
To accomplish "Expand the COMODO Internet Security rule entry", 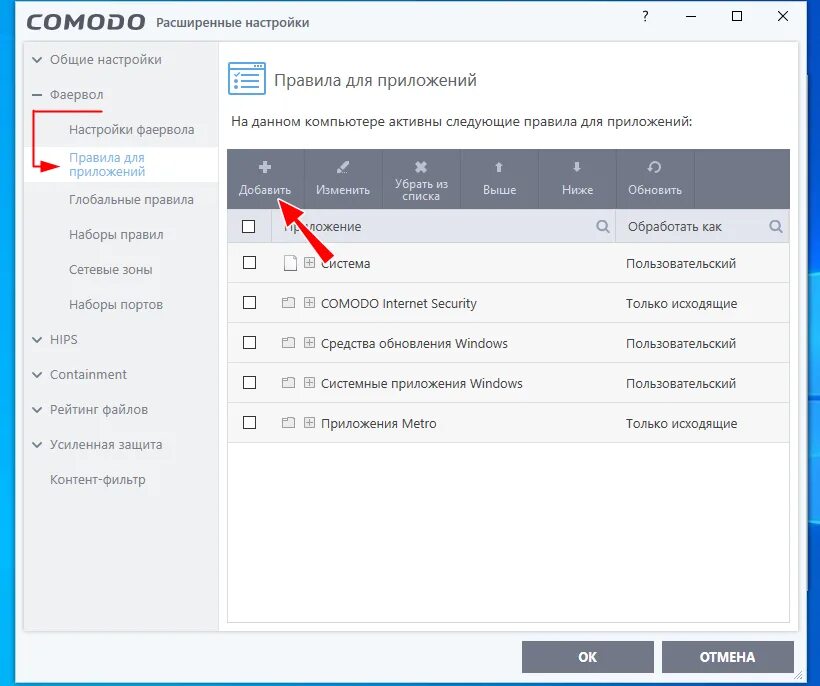I will tap(310, 303).
